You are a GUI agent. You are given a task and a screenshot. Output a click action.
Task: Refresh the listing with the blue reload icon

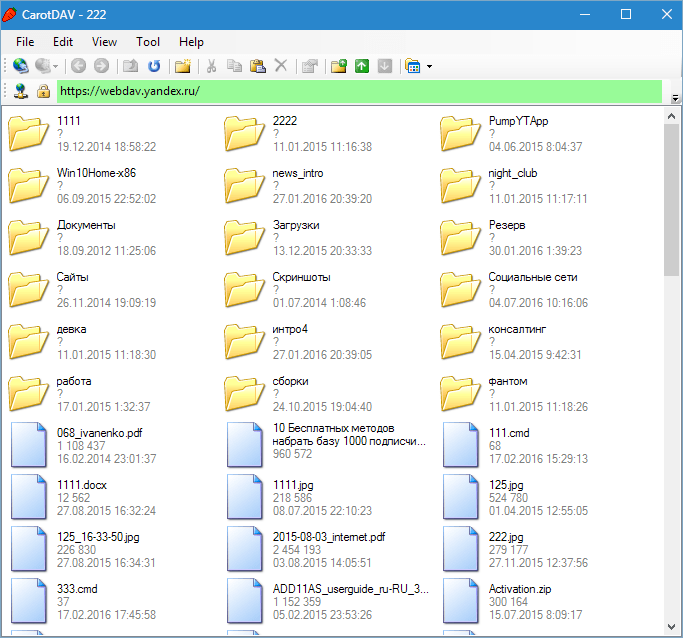[x=154, y=66]
